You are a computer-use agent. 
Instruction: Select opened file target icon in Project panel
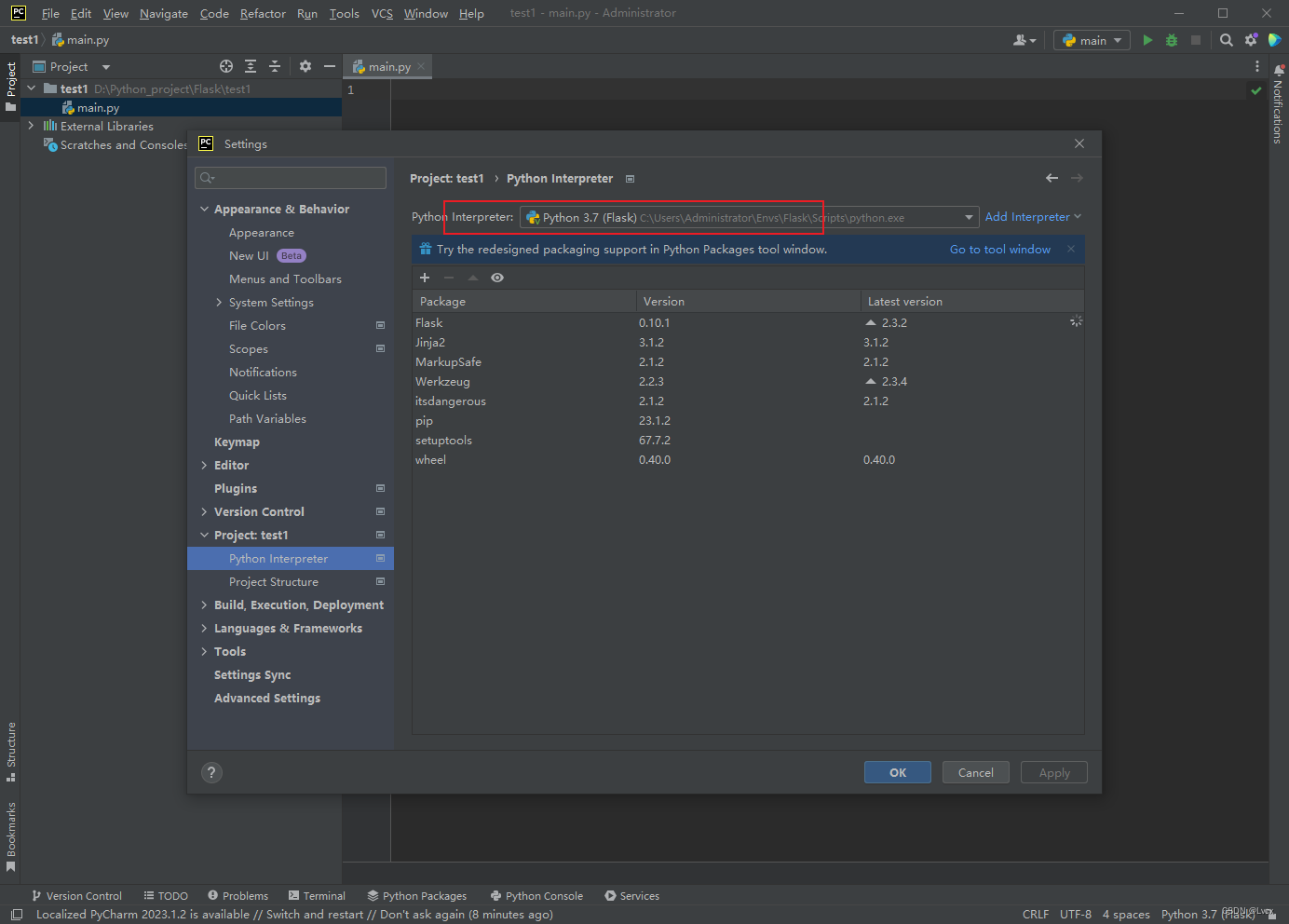(x=226, y=66)
